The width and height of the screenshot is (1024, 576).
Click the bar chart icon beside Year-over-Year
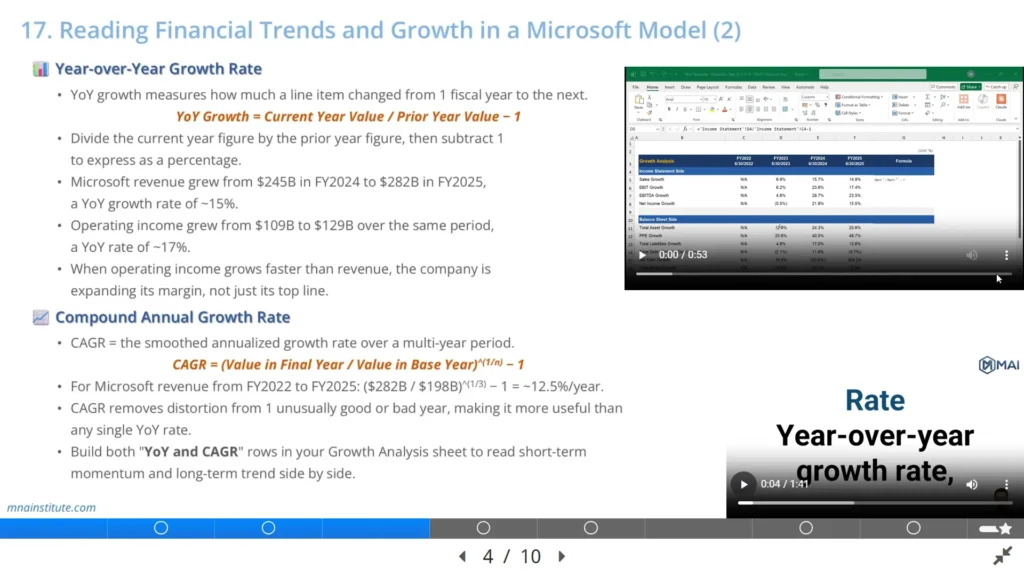pos(40,69)
